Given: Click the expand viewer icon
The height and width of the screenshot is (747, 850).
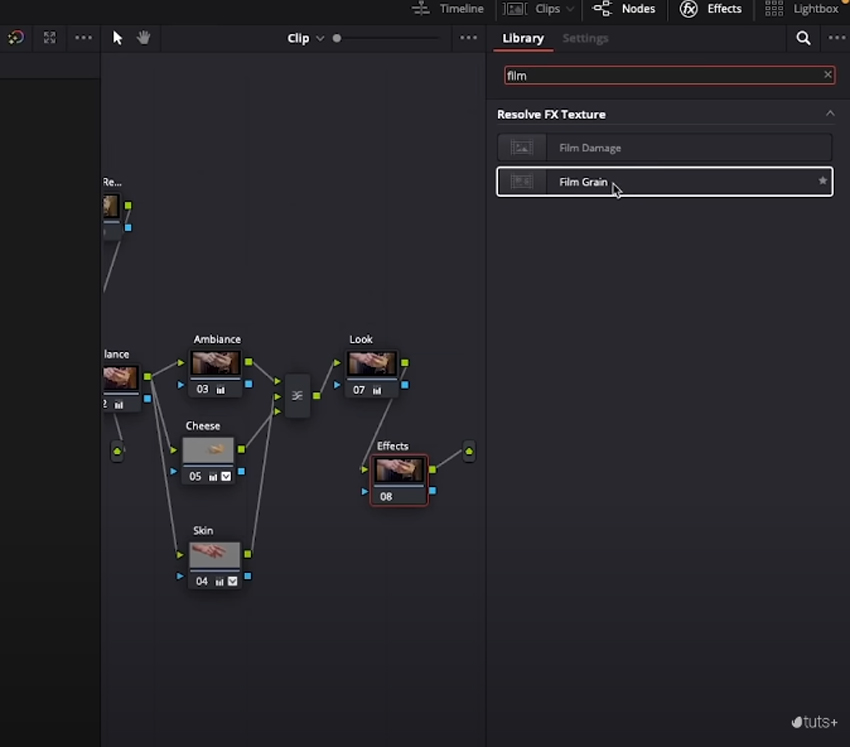Looking at the screenshot, I should pos(49,37).
